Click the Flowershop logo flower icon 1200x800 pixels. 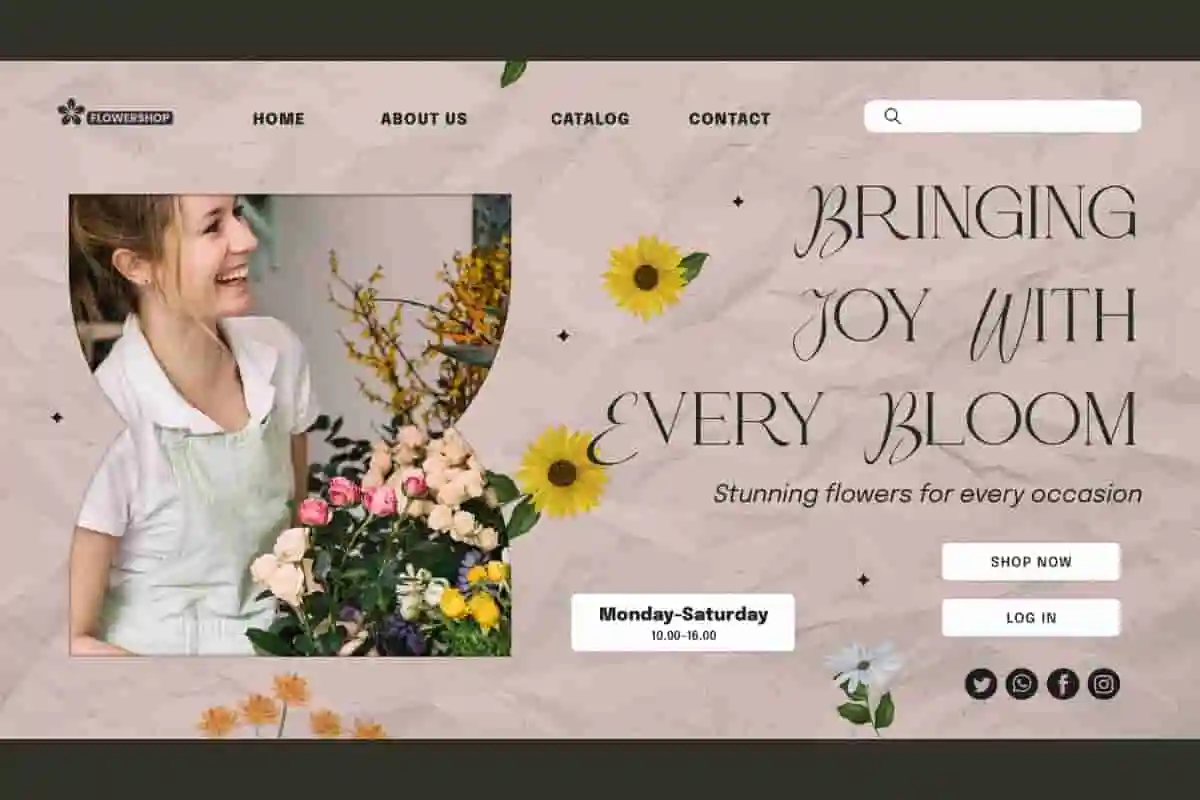click(71, 112)
